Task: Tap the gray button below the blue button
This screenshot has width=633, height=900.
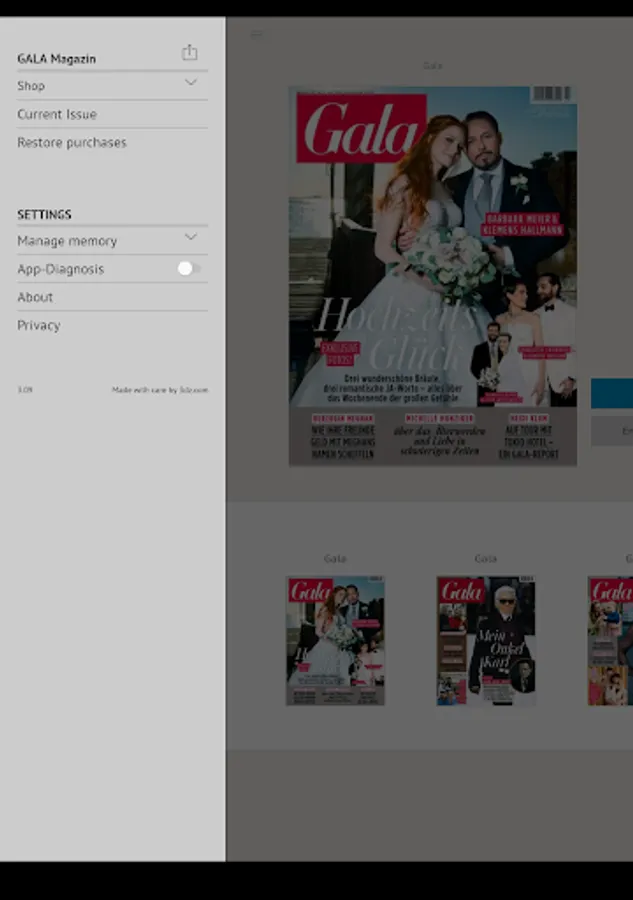Action: [x=612, y=431]
